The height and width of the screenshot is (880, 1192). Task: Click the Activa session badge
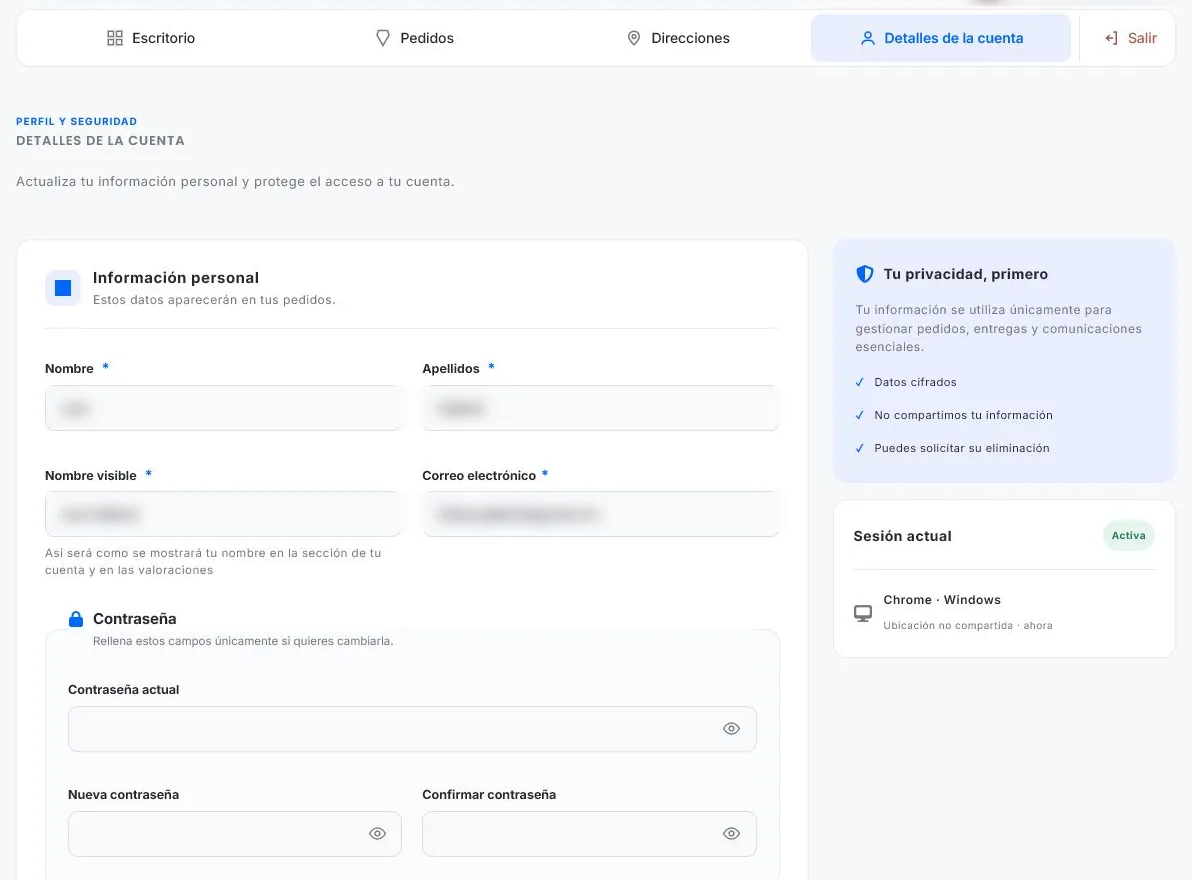point(1128,536)
